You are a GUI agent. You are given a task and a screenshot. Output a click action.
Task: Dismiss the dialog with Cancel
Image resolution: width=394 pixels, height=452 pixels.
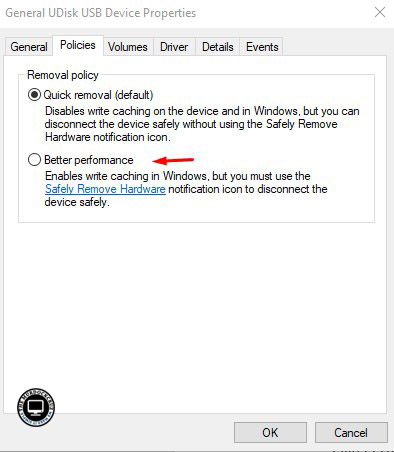tap(351, 433)
